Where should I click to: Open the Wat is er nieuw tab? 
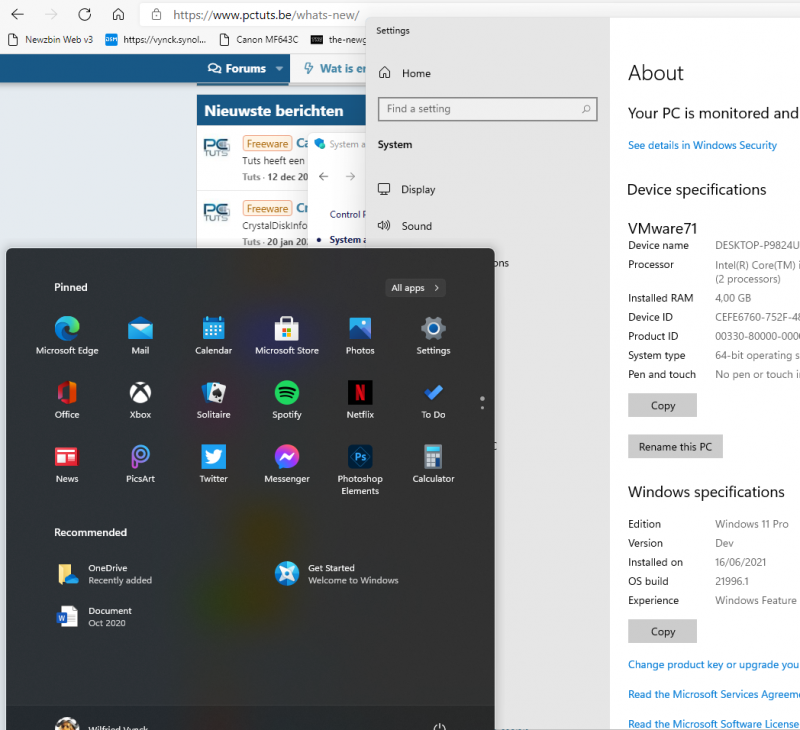pos(335,68)
